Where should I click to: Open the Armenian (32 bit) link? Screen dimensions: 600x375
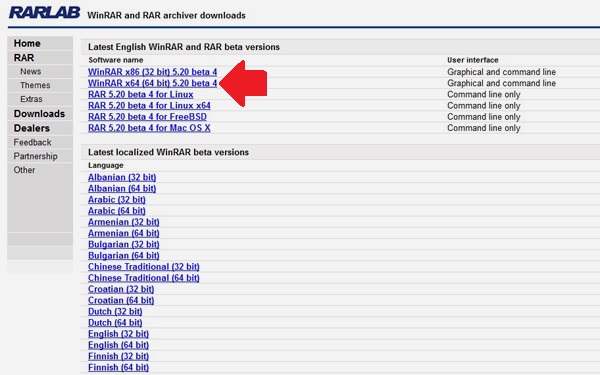click(124, 222)
